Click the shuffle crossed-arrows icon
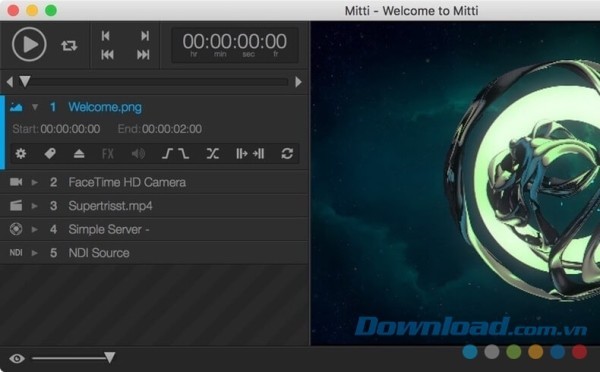Image resolution: width=600 pixels, height=372 pixels. click(213, 154)
